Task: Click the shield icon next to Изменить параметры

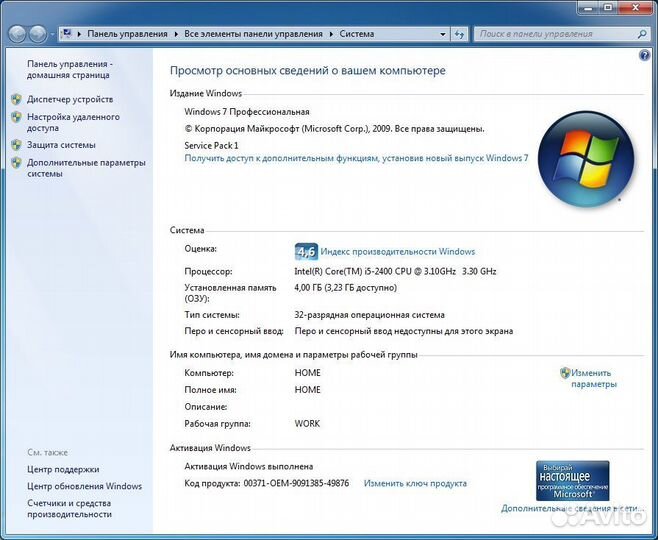Action: coord(565,373)
